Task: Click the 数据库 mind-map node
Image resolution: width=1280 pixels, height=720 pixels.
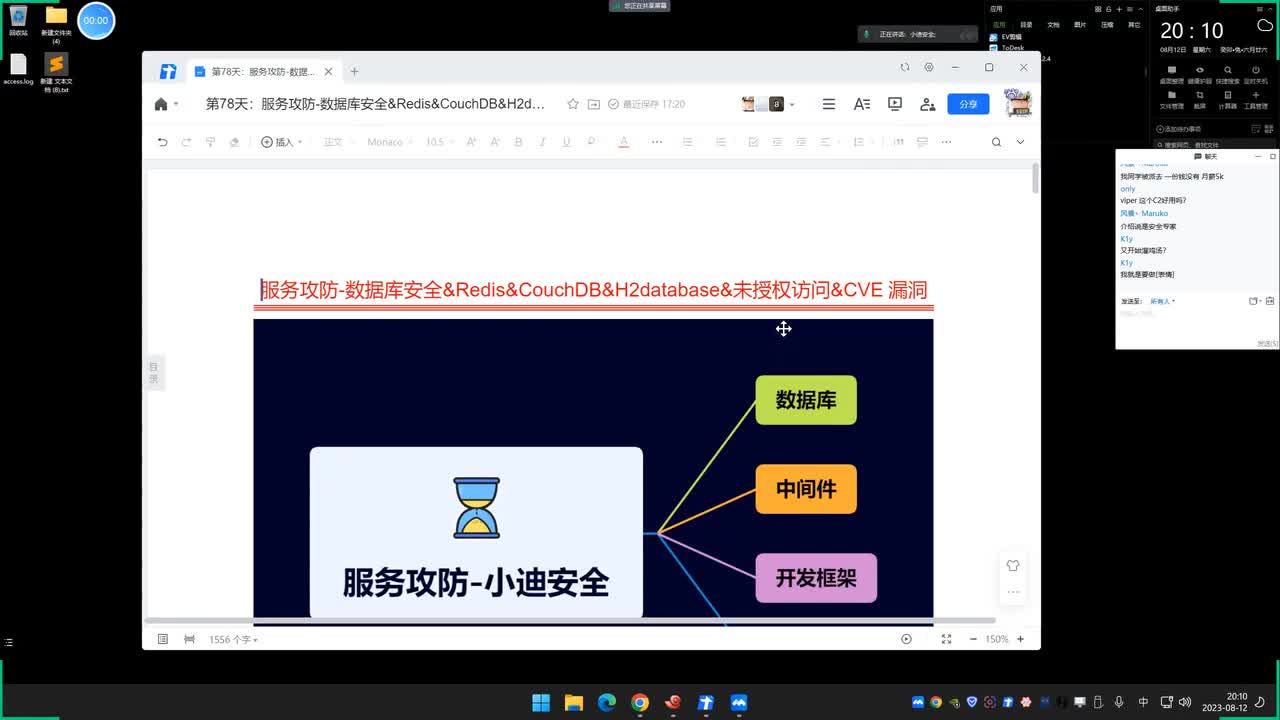Action: (806, 400)
